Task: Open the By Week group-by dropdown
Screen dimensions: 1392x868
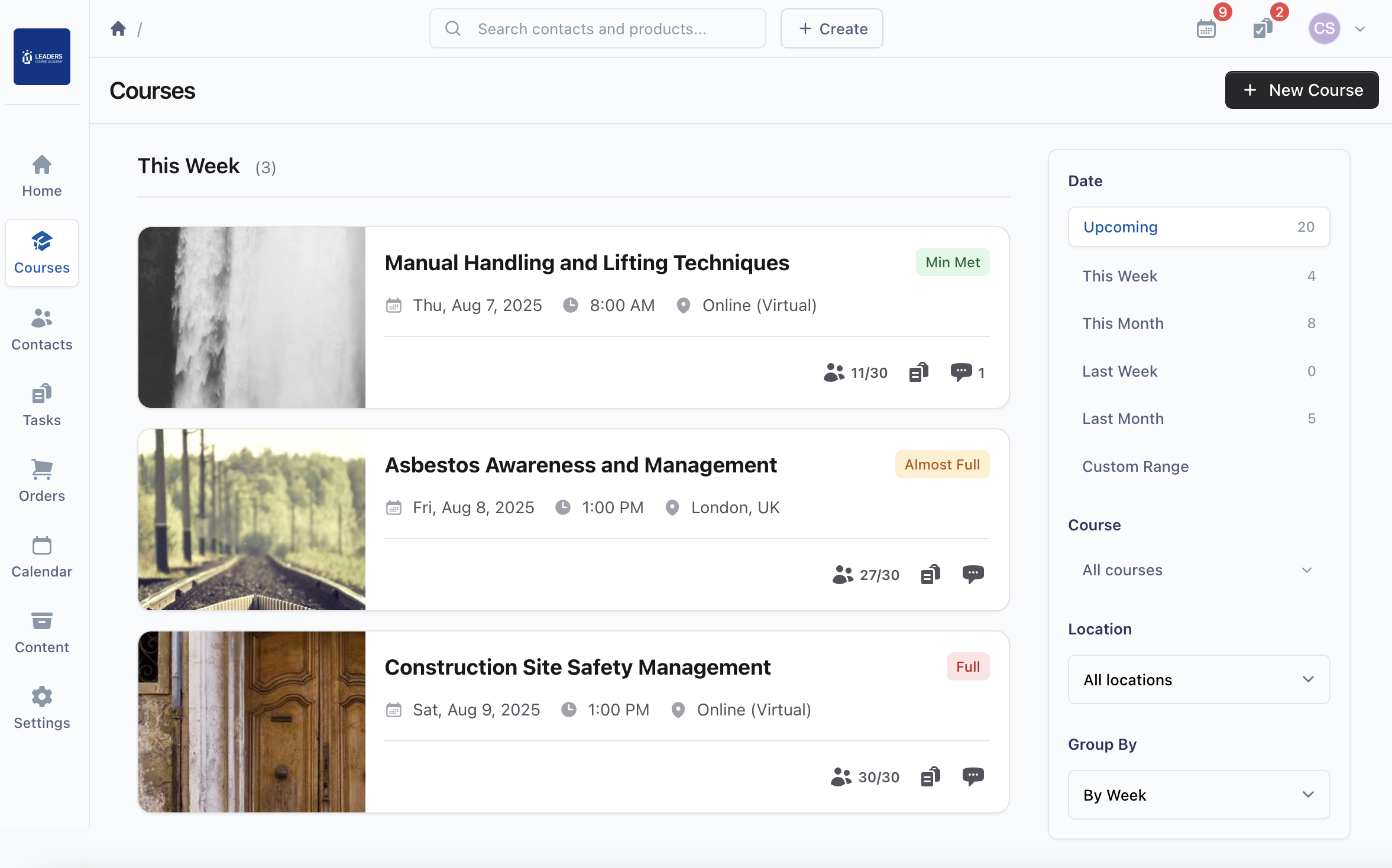Action: (1199, 795)
